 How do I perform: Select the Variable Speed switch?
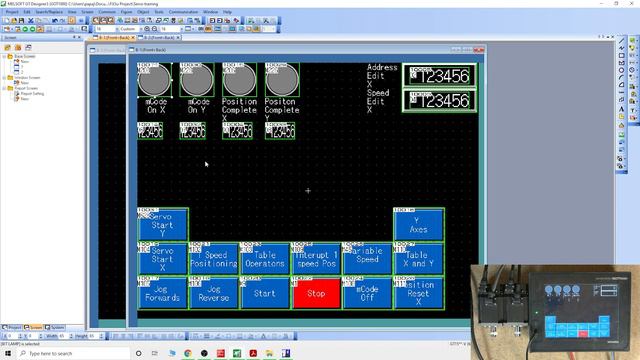click(367, 259)
